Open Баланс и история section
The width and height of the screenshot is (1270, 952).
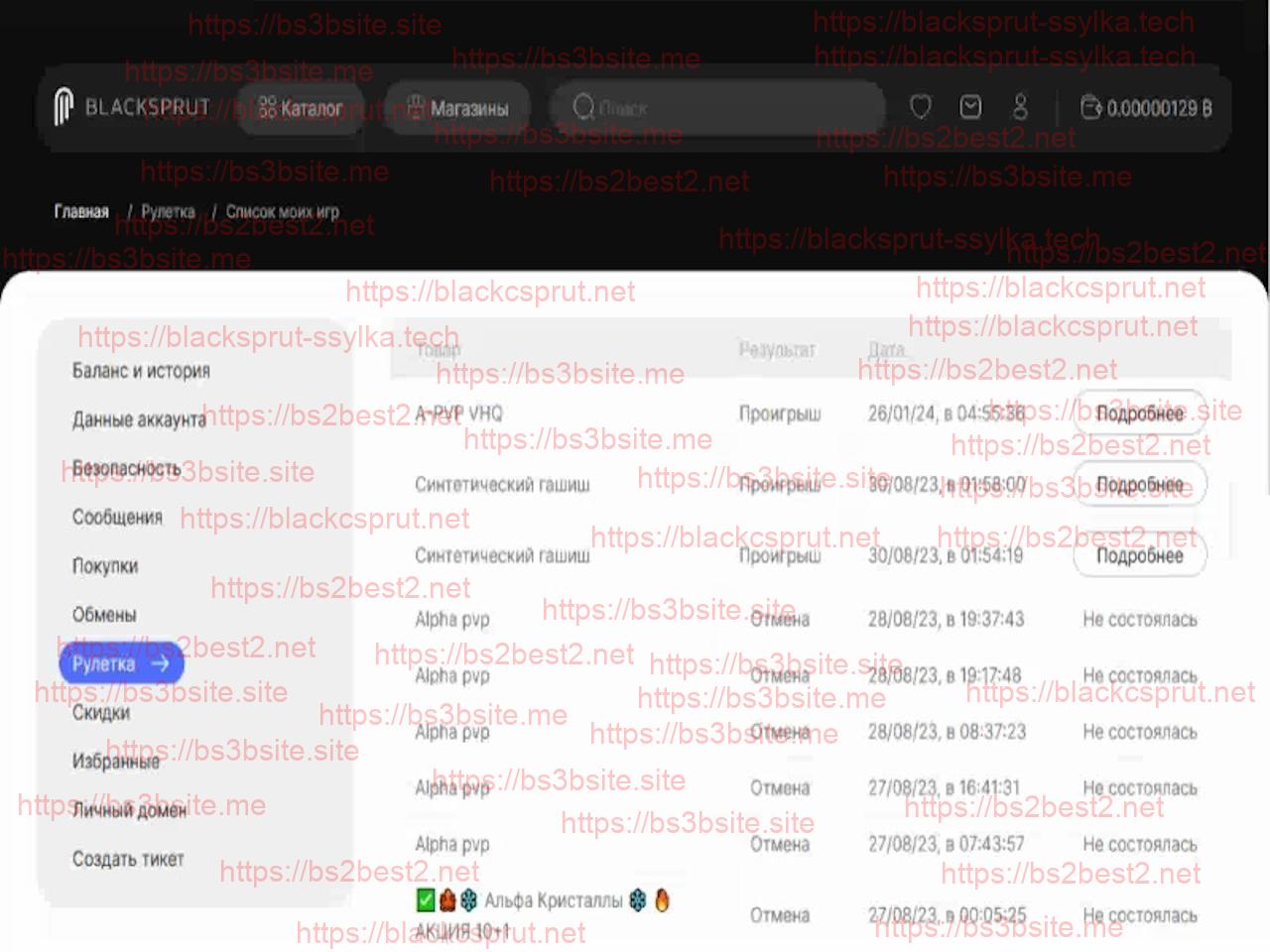pyautogui.click(x=141, y=371)
